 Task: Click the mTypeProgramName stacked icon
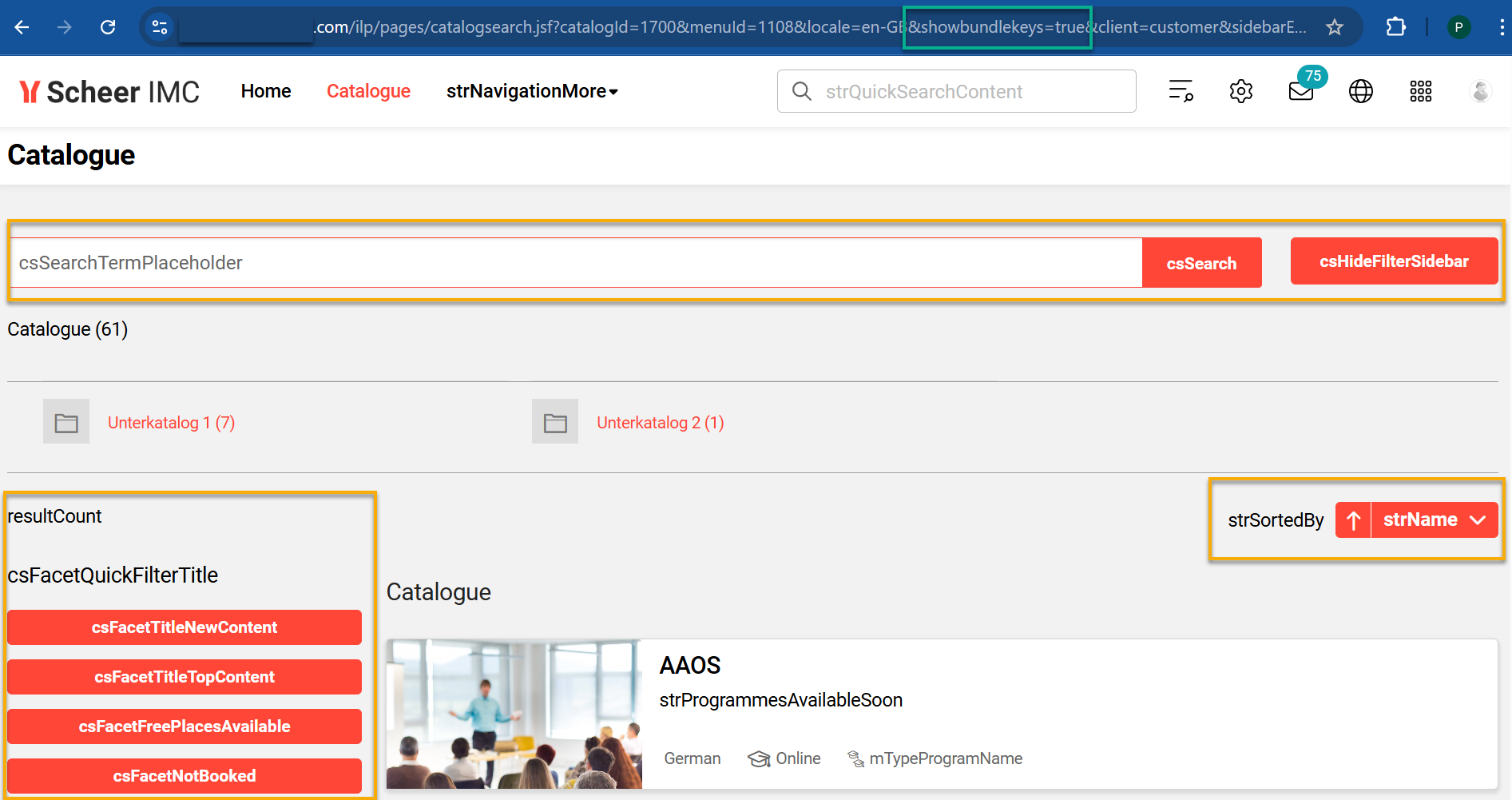coord(855,758)
